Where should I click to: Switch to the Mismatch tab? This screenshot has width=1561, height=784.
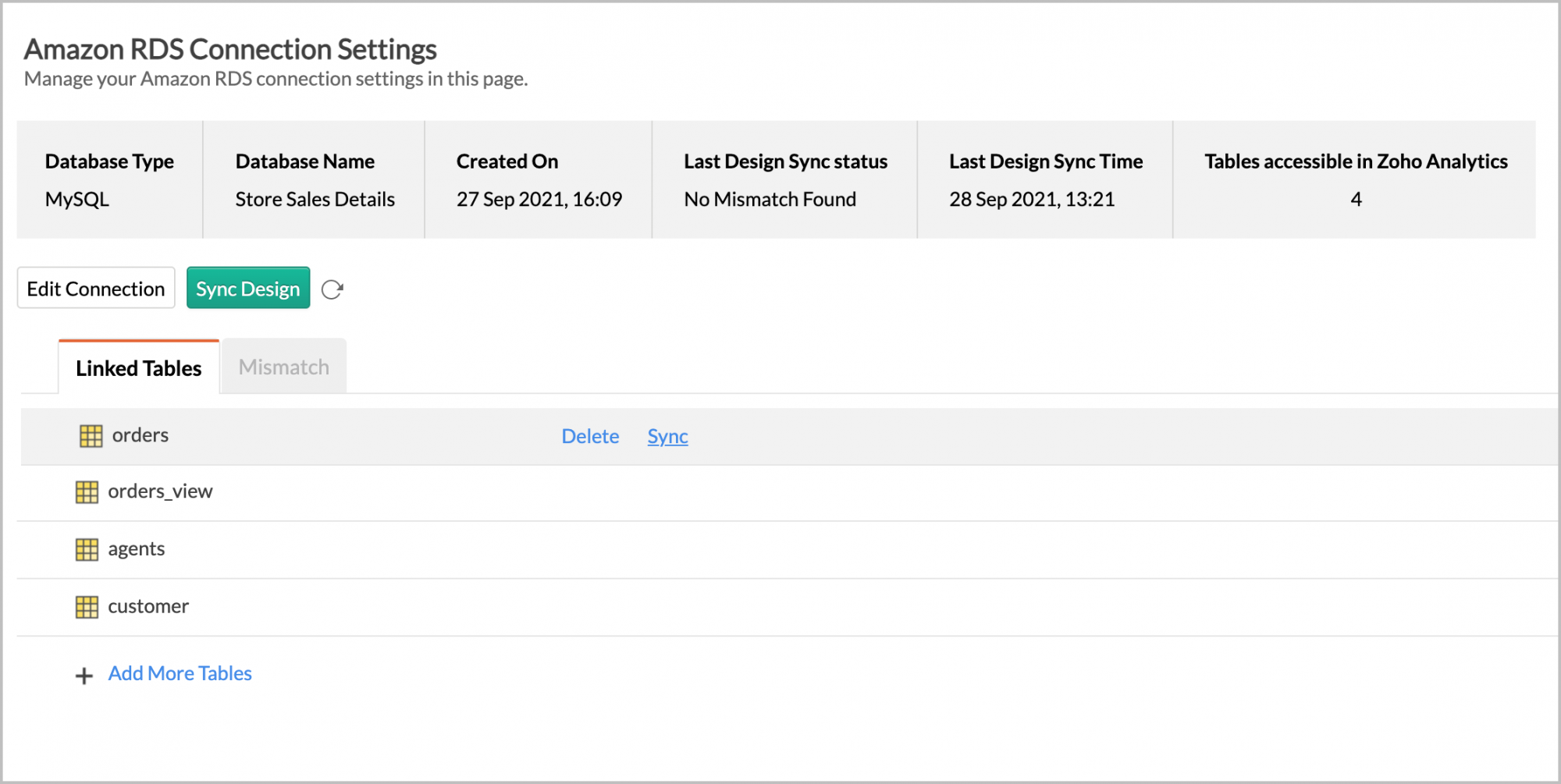284,367
